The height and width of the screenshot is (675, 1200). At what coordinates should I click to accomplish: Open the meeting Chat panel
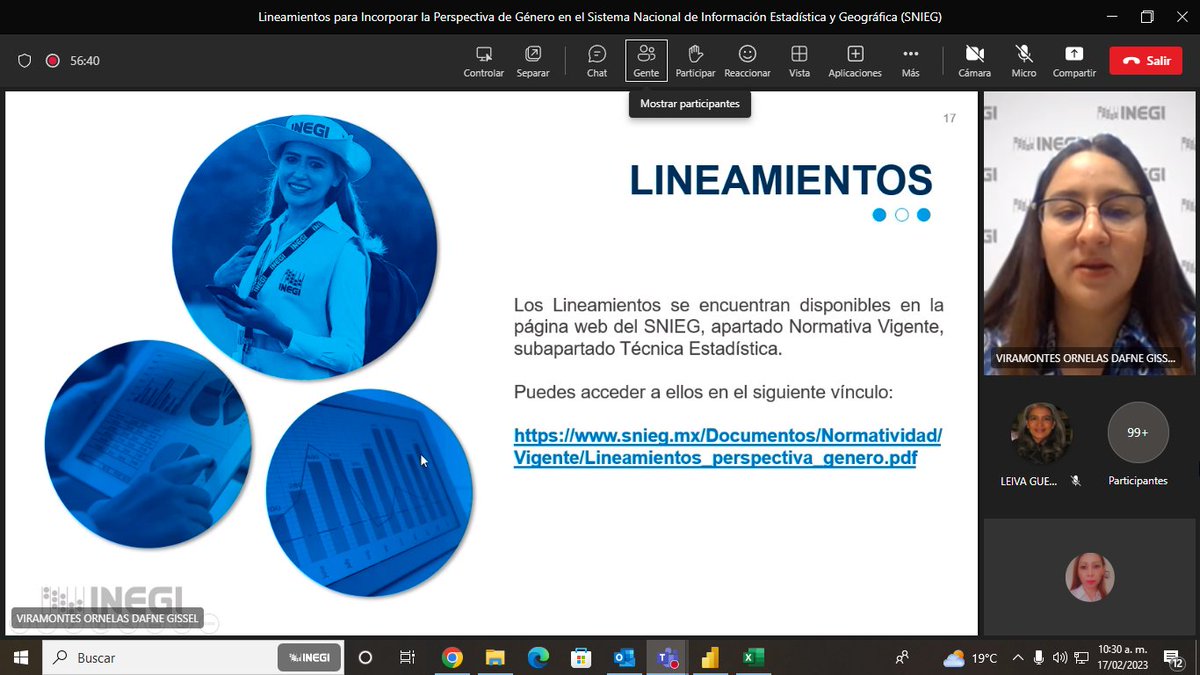(597, 61)
